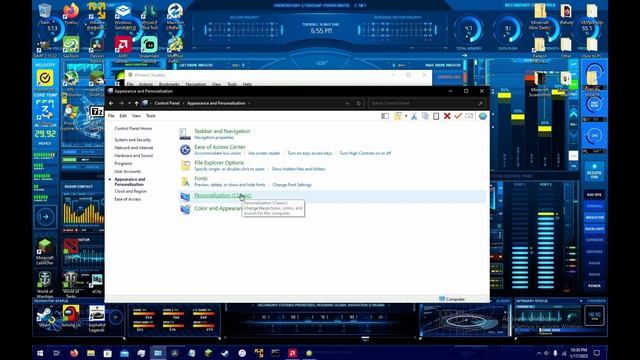Click the Paste clipboard toolbar icon

click(436, 116)
